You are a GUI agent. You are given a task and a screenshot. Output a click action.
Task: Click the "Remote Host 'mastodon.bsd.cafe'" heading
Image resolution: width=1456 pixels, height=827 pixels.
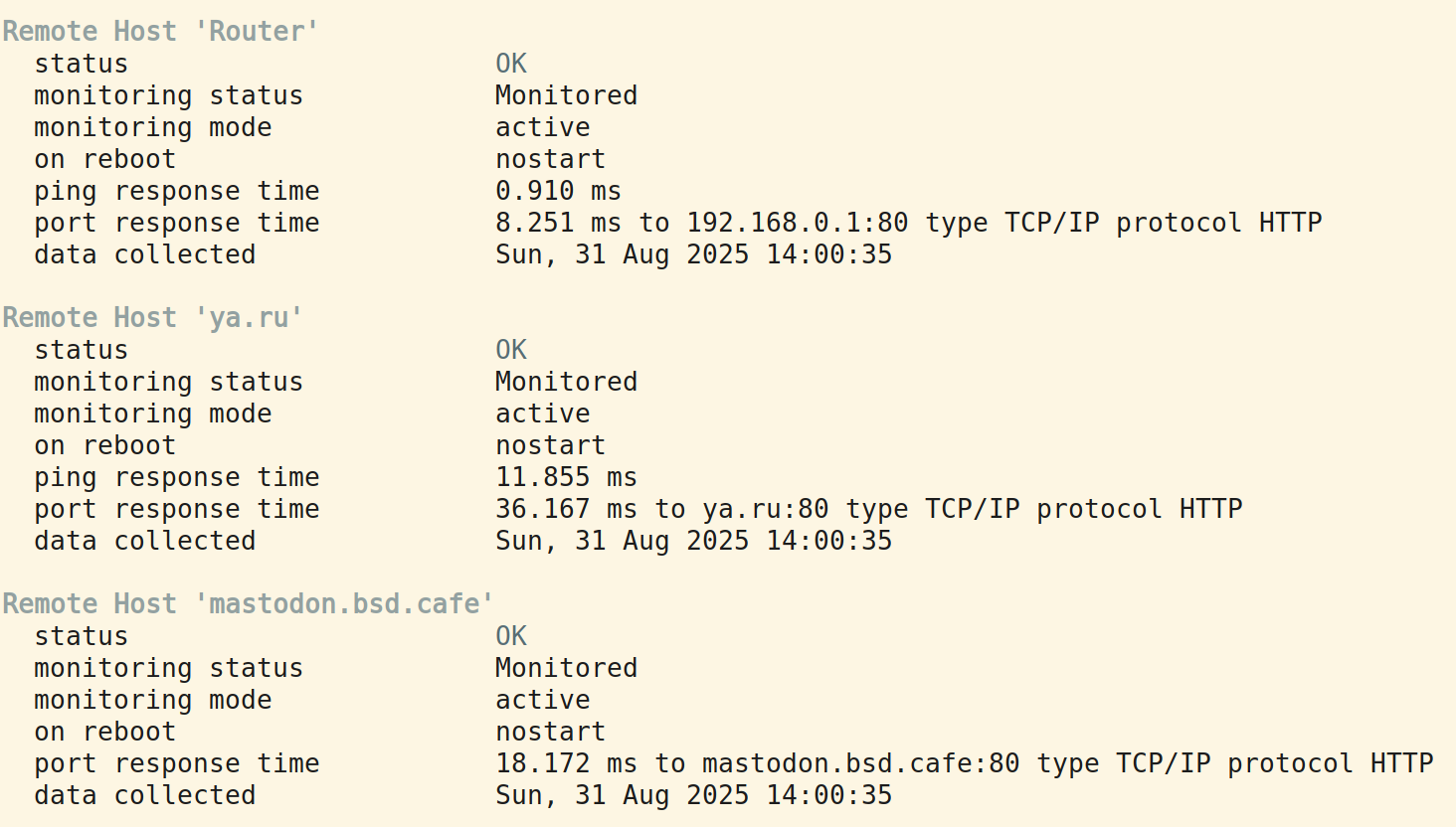point(248,604)
